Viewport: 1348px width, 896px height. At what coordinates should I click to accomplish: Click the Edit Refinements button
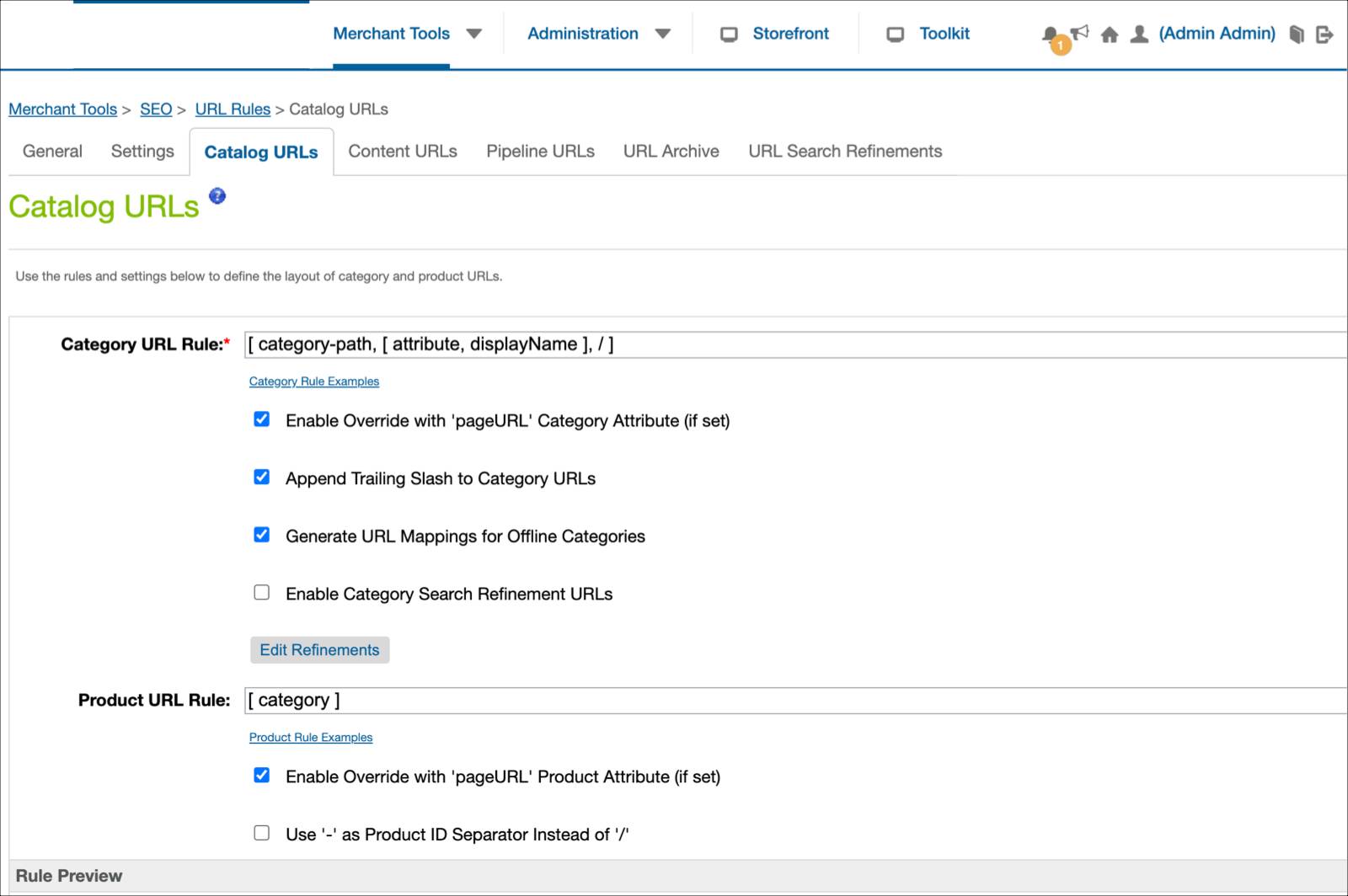pyautogui.click(x=319, y=650)
